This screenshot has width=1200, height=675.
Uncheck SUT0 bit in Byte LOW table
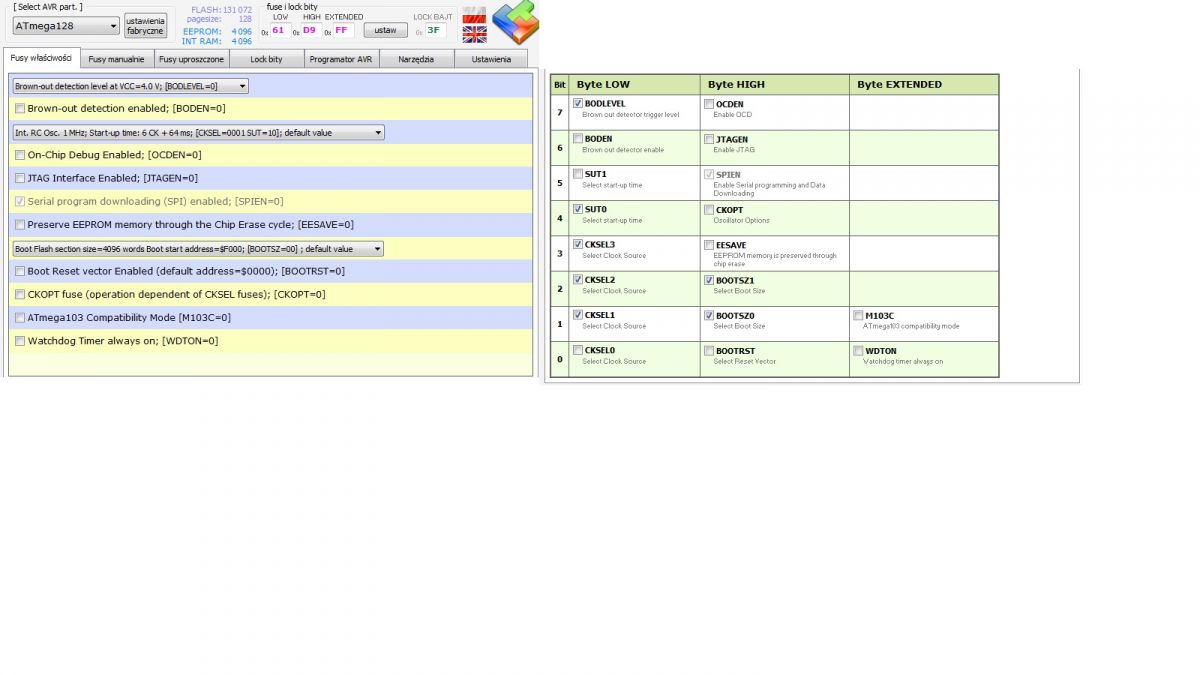pyautogui.click(x=578, y=209)
